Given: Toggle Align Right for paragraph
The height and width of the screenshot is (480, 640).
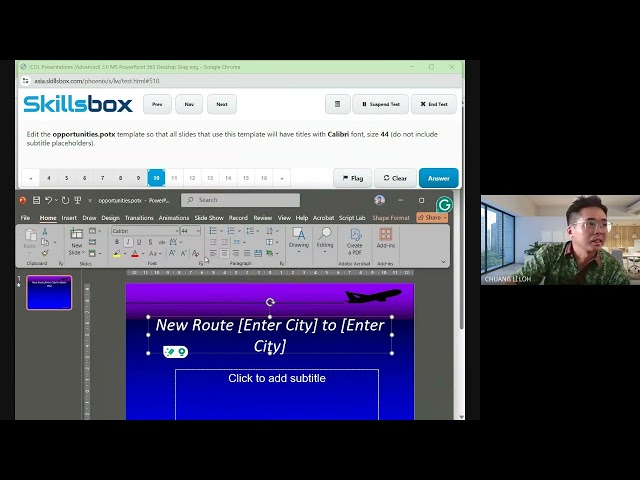Looking at the screenshot, I should (x=236, y=253).
